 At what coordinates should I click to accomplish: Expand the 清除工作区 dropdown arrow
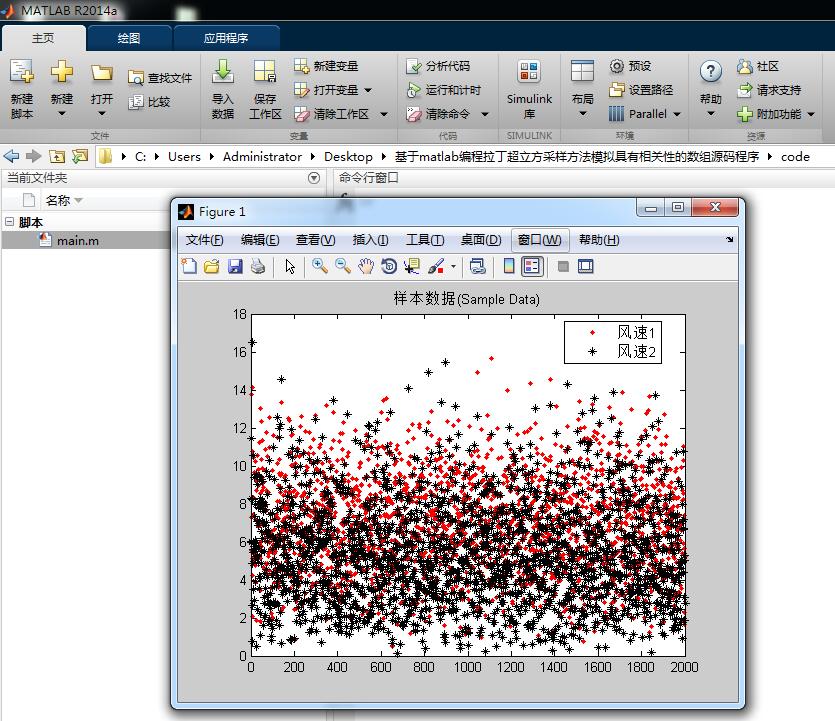click(x=384, y=114)
